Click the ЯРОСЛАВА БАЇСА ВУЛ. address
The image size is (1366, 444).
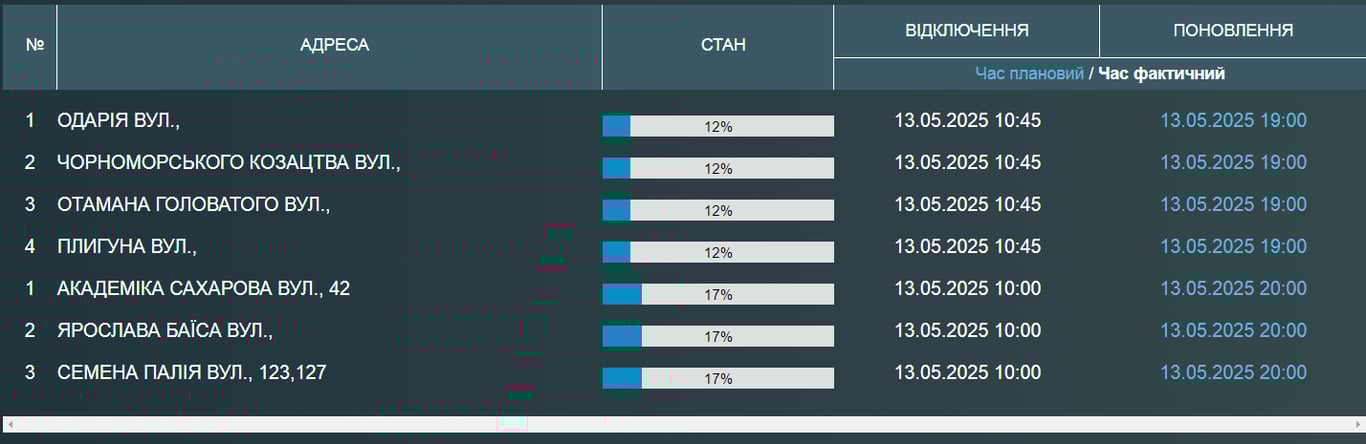[165, 330]
